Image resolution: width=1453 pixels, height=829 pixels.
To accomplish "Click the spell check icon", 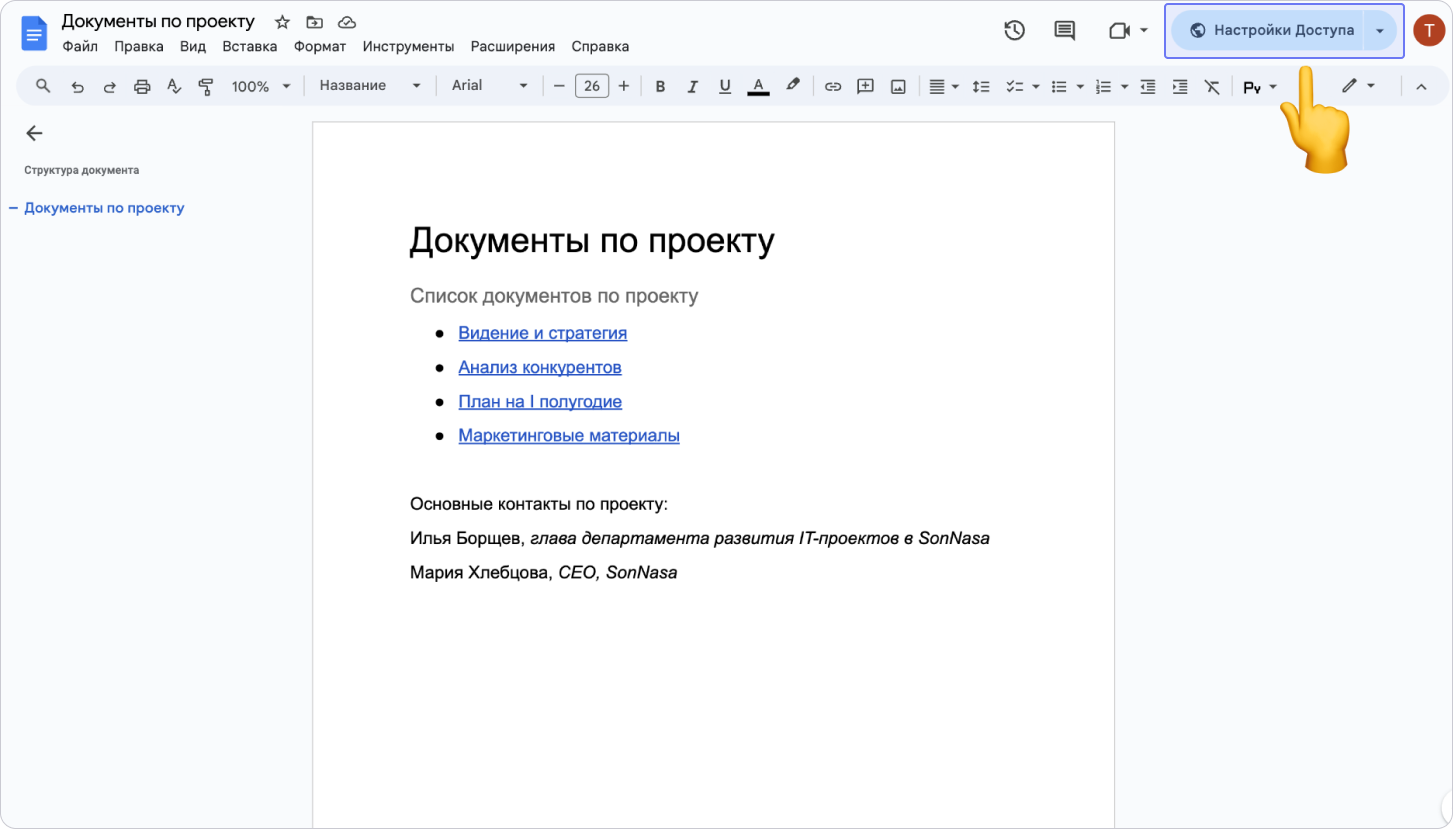I will coord(174,87).
